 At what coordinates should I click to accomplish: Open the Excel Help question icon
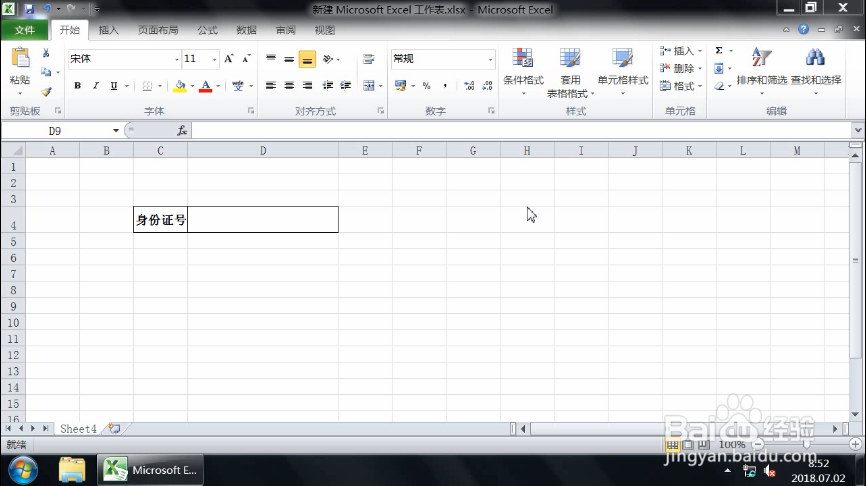click(804, 29)
